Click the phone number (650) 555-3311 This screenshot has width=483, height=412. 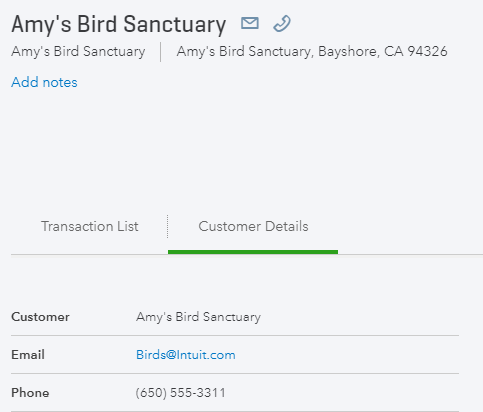pyautogui.click(x=180, y=393)
